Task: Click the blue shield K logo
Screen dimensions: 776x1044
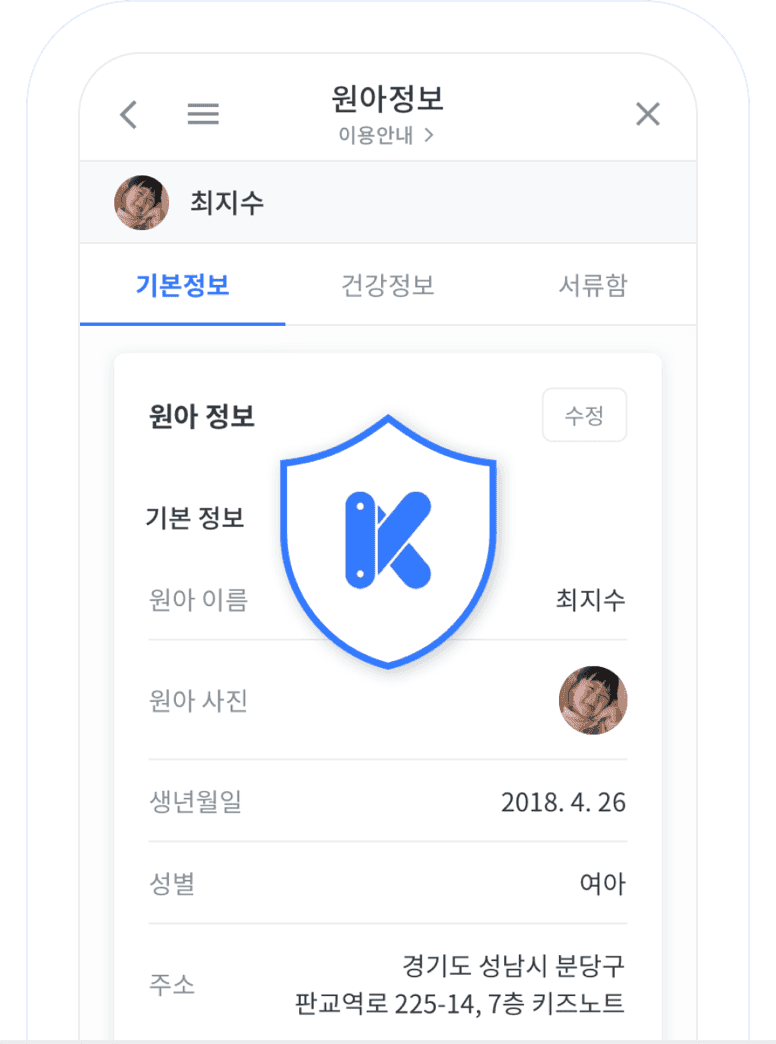Action: tap(388, 540)
